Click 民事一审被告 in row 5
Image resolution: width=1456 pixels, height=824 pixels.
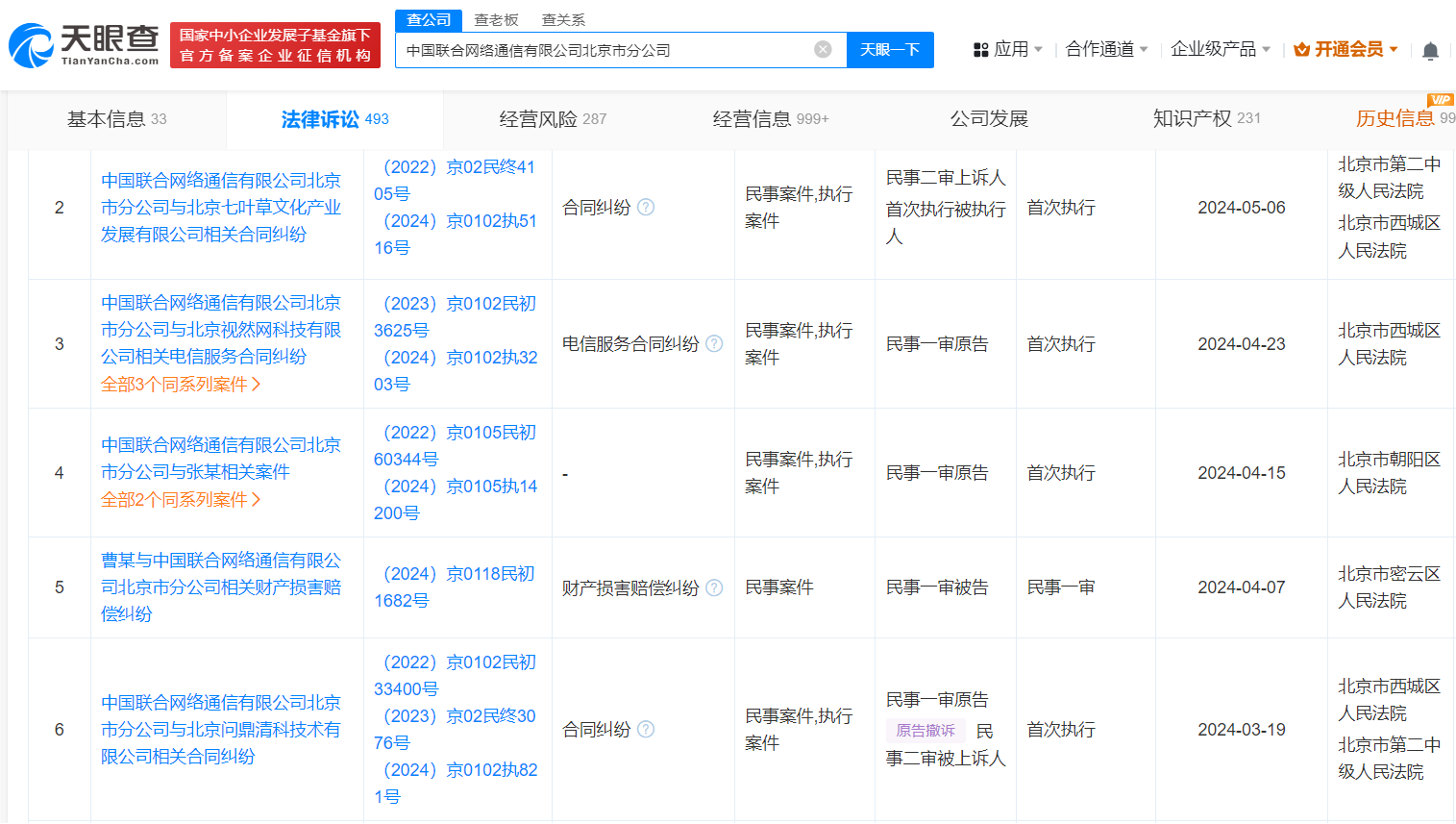tap(936, 587)
